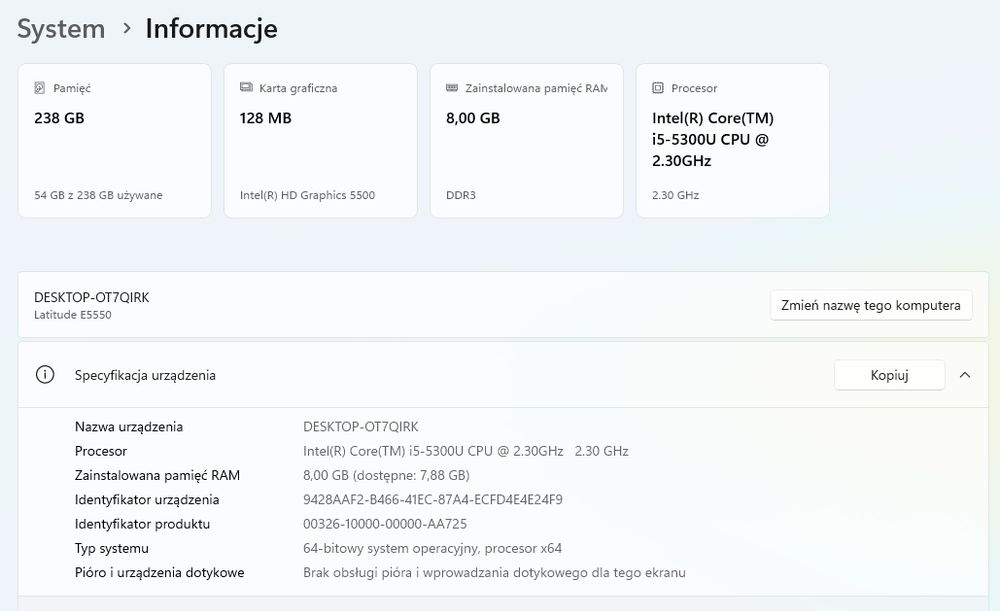Click the Kopiuj button
The height and width of the screenshot is (611, 1000).
click(x=889, y=375)
